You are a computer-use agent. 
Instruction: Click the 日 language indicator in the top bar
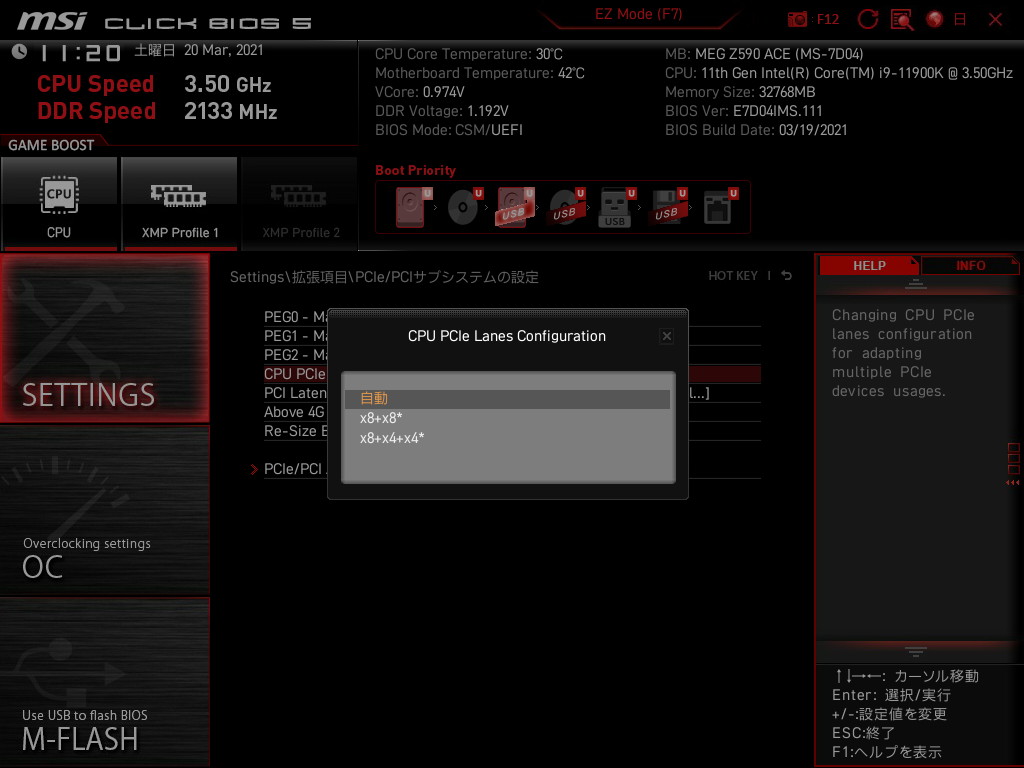pos(960,20)
